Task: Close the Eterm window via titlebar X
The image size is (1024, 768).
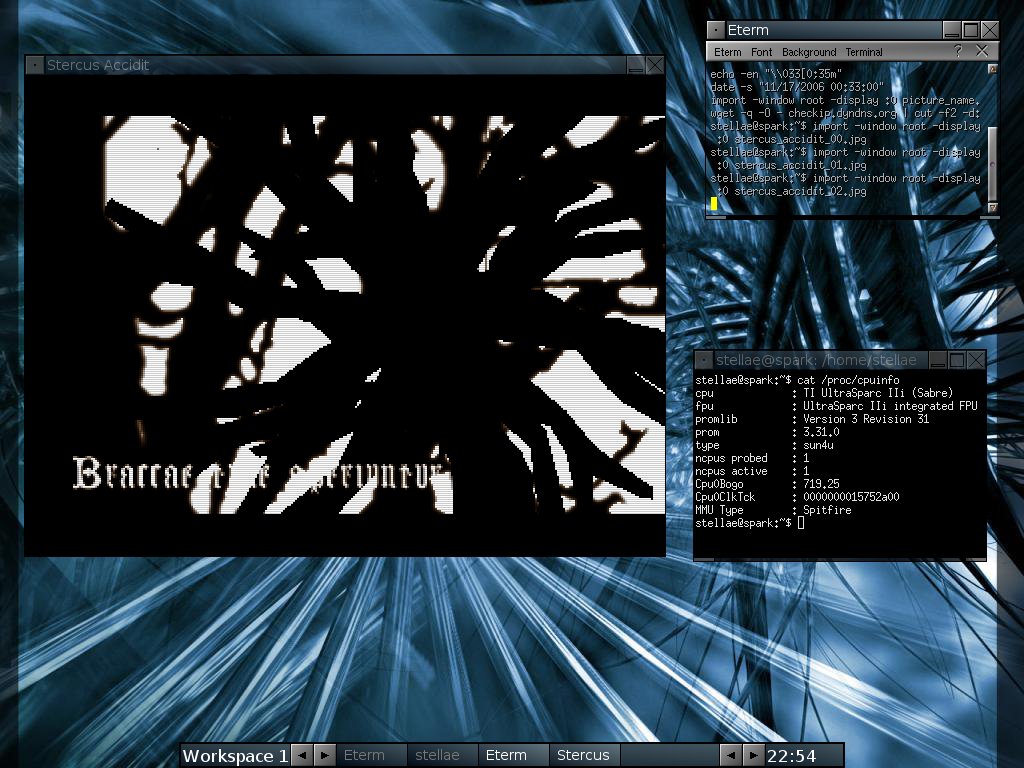Action: point(990,30)
